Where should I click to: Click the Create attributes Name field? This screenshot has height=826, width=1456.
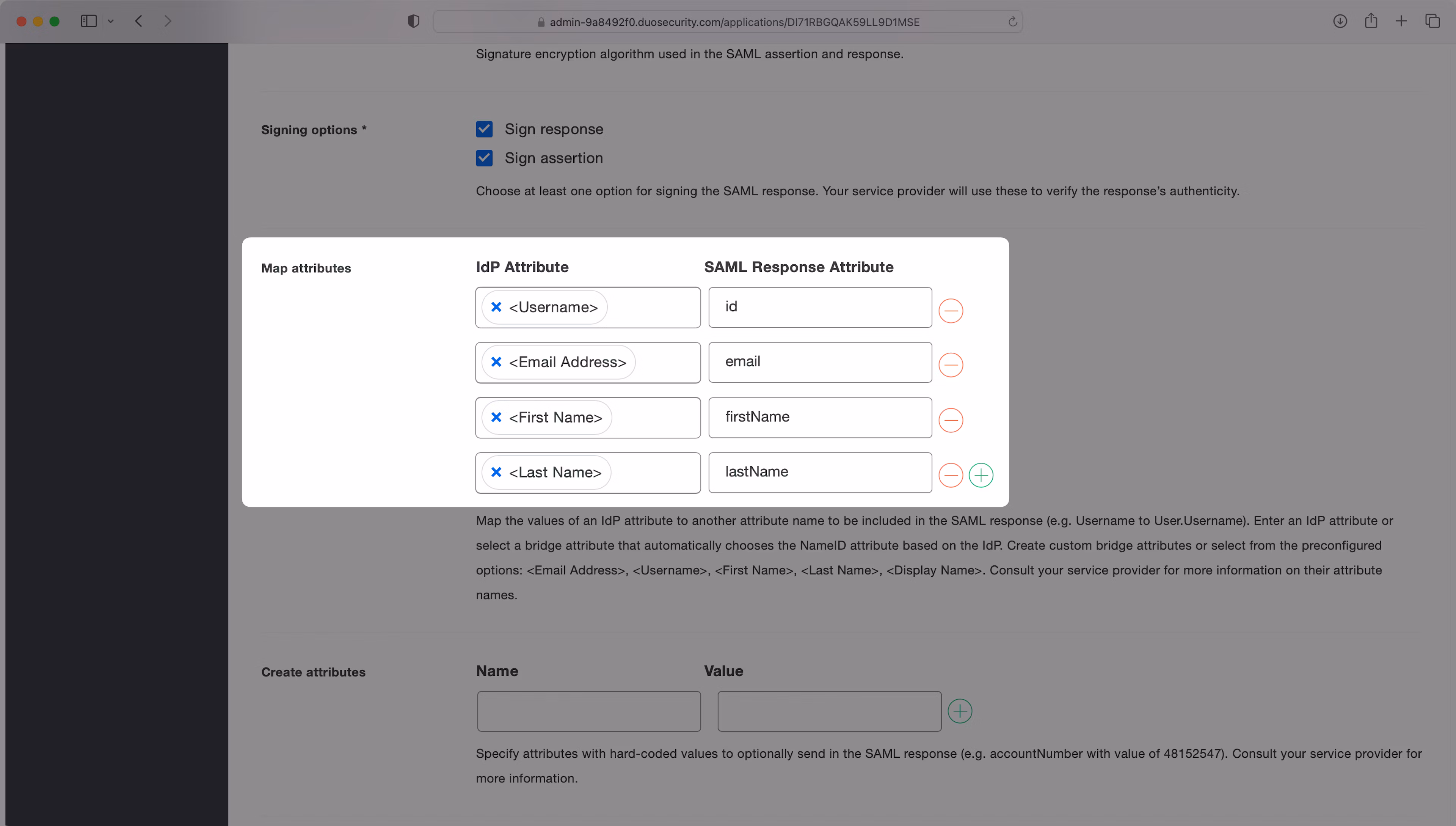(589, 711)
